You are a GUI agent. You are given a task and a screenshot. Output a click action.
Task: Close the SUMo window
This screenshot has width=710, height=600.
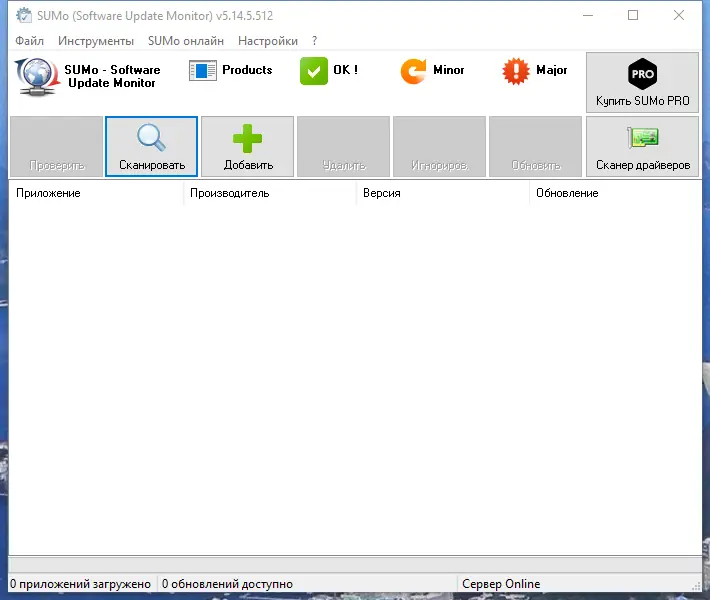(679, 15)
